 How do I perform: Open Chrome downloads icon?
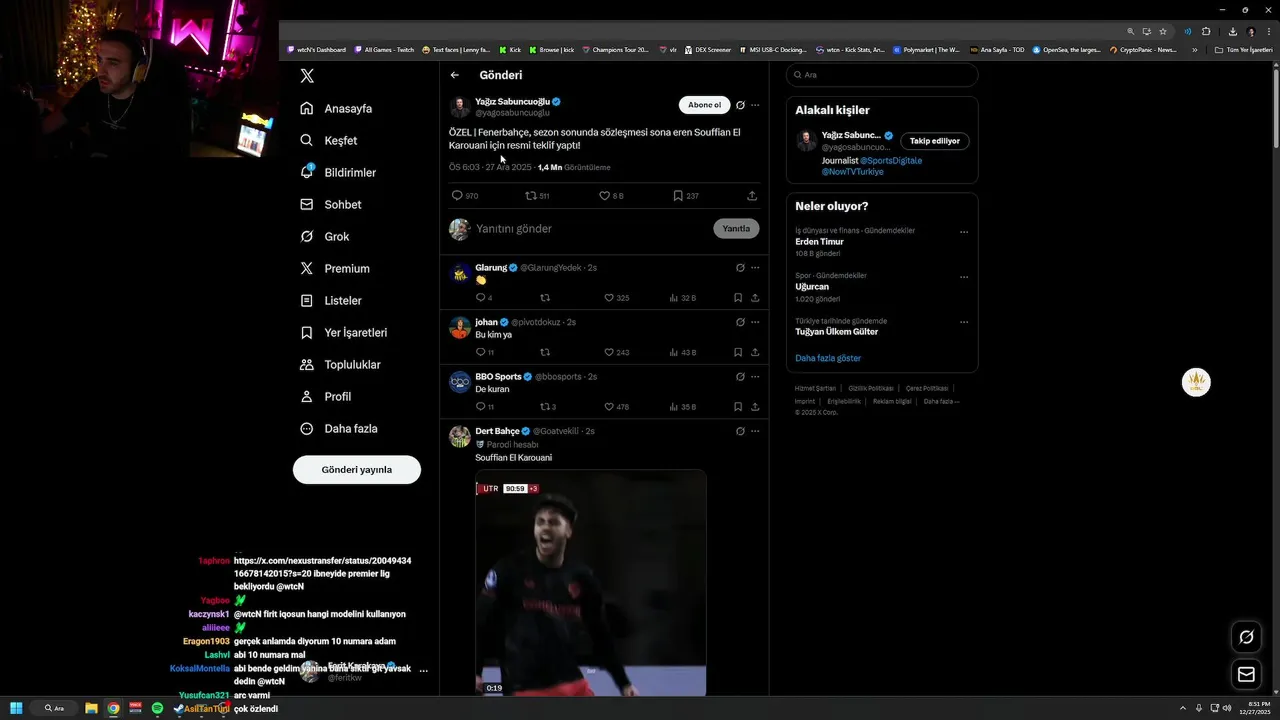tap(1232, 31)
